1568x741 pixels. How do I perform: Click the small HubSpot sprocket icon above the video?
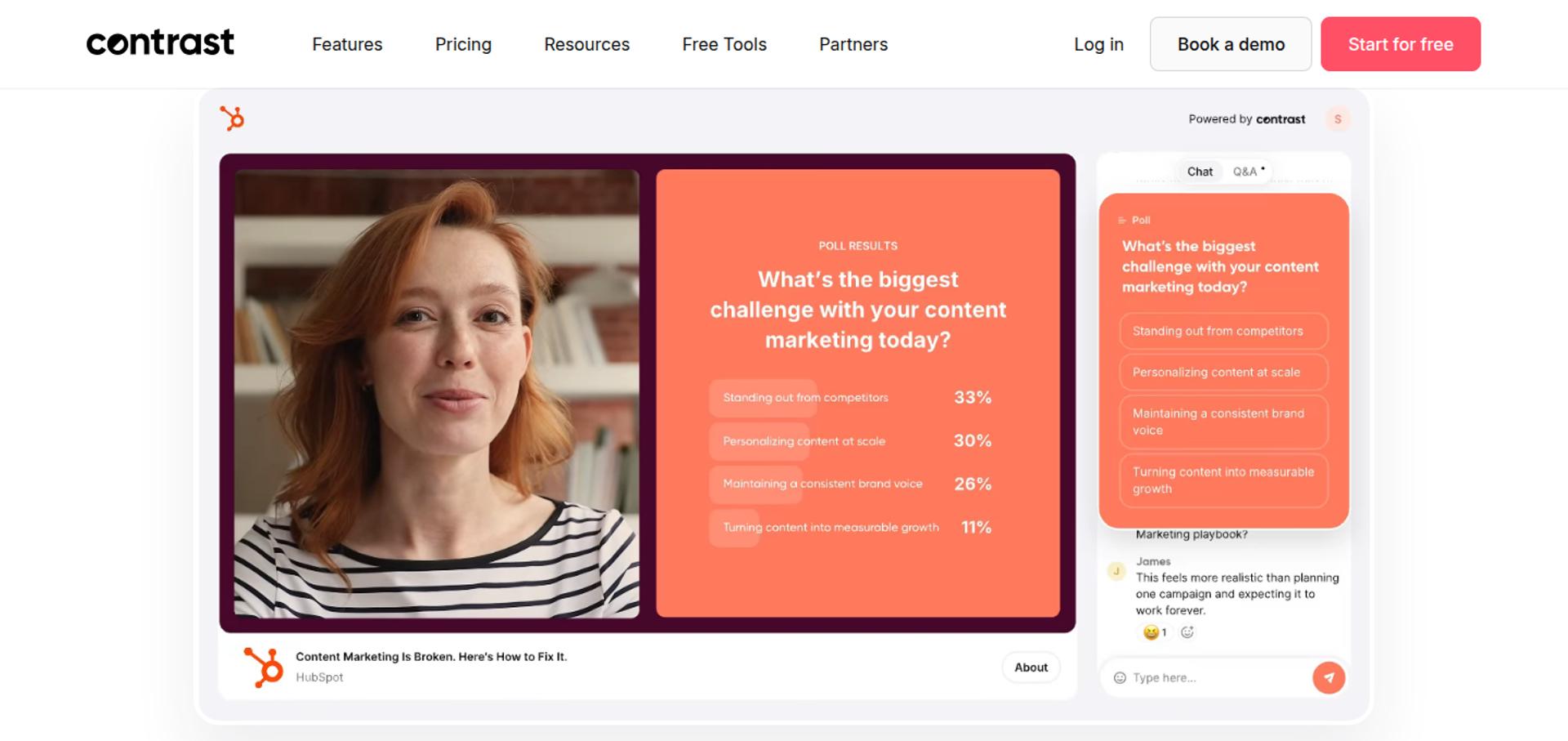coord(232,118)
